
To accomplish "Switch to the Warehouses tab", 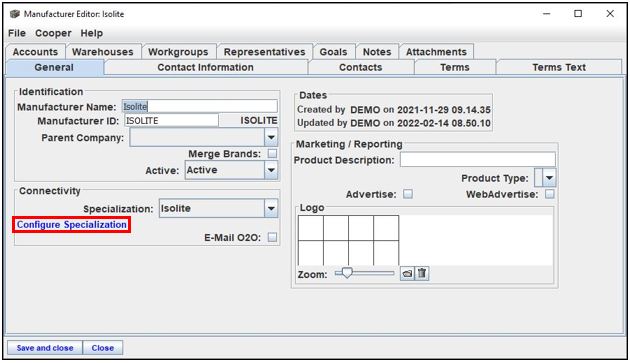I will [103, 52].
